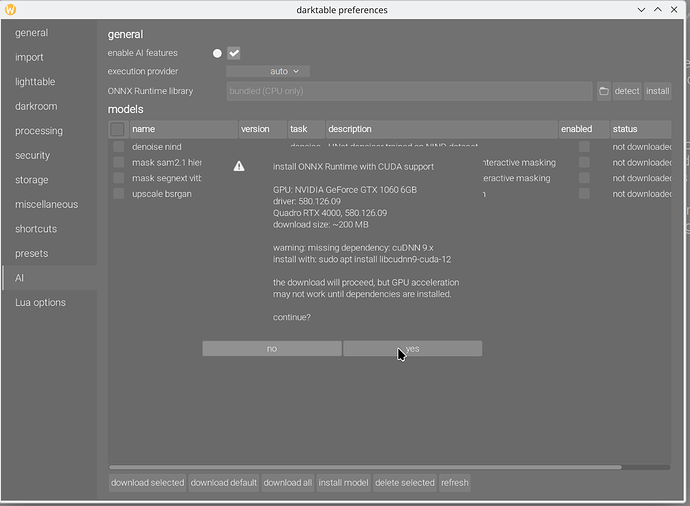
Task: Click the horizontal scrollbar under models list
Action: click(x=365, y=466)
